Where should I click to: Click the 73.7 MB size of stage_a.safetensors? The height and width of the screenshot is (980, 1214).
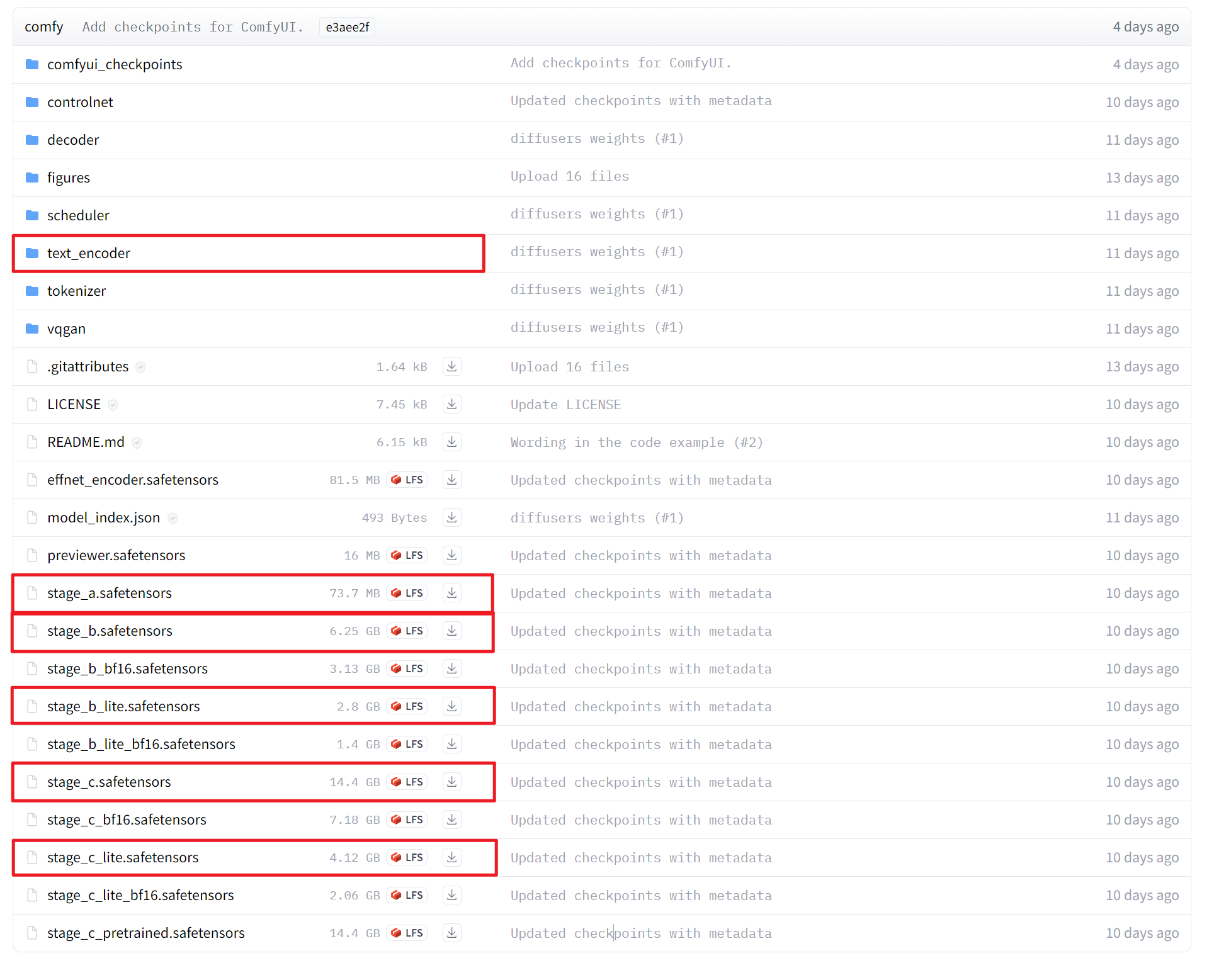pyautogui.click(x=355, y=593)
